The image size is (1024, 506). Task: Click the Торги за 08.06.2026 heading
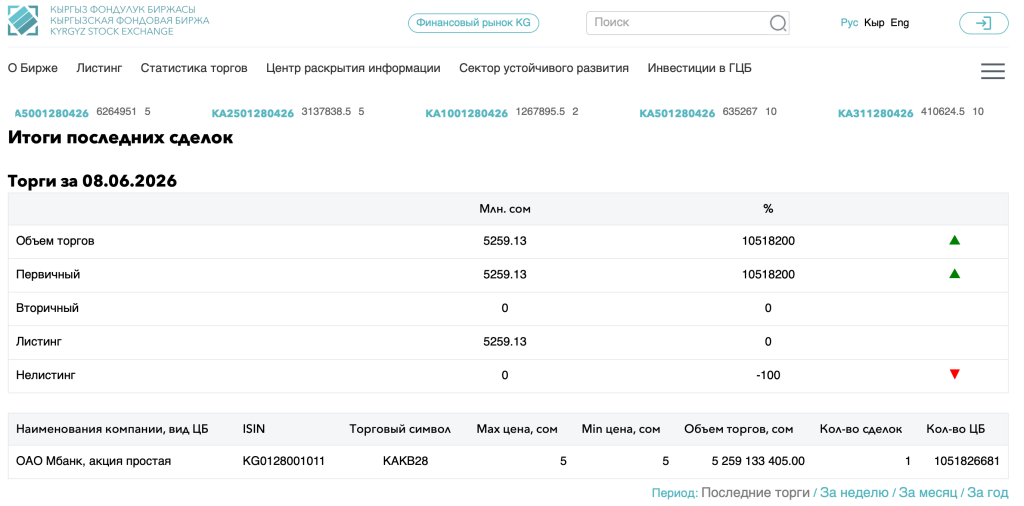pyautogui.click(x=92, y=182)
